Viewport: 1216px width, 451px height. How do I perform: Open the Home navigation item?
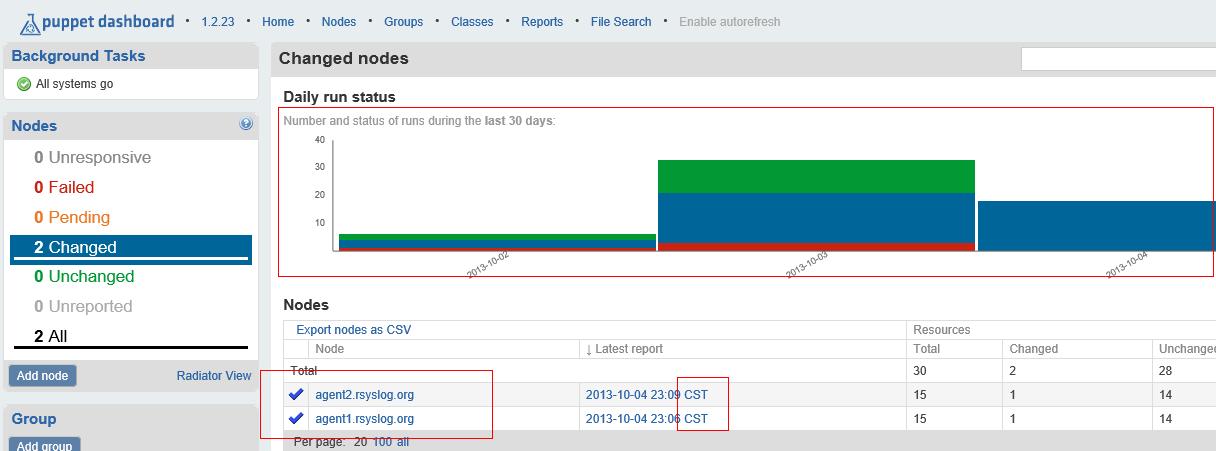pos(278,21)
